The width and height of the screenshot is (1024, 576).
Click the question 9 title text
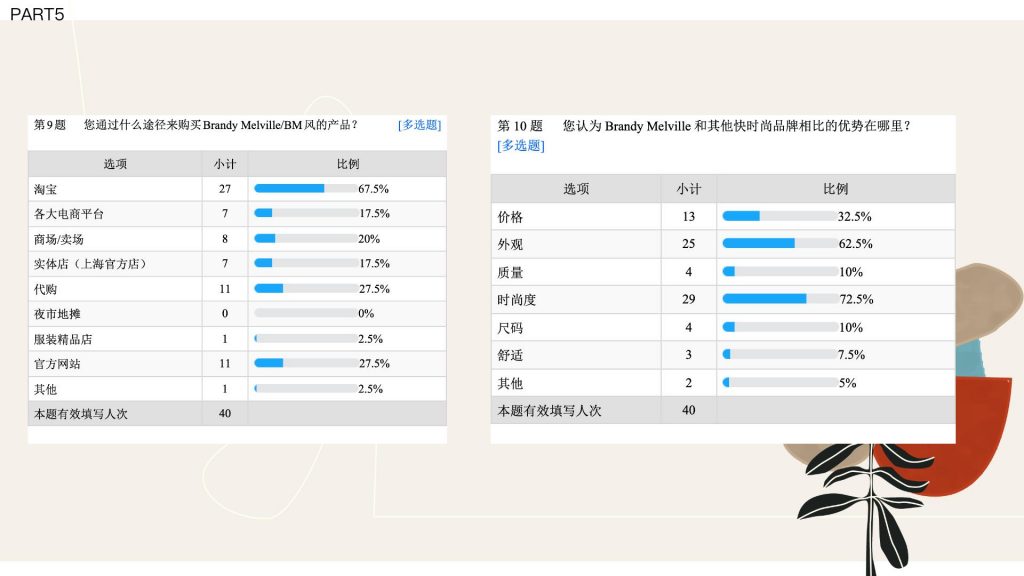(221, 125)
